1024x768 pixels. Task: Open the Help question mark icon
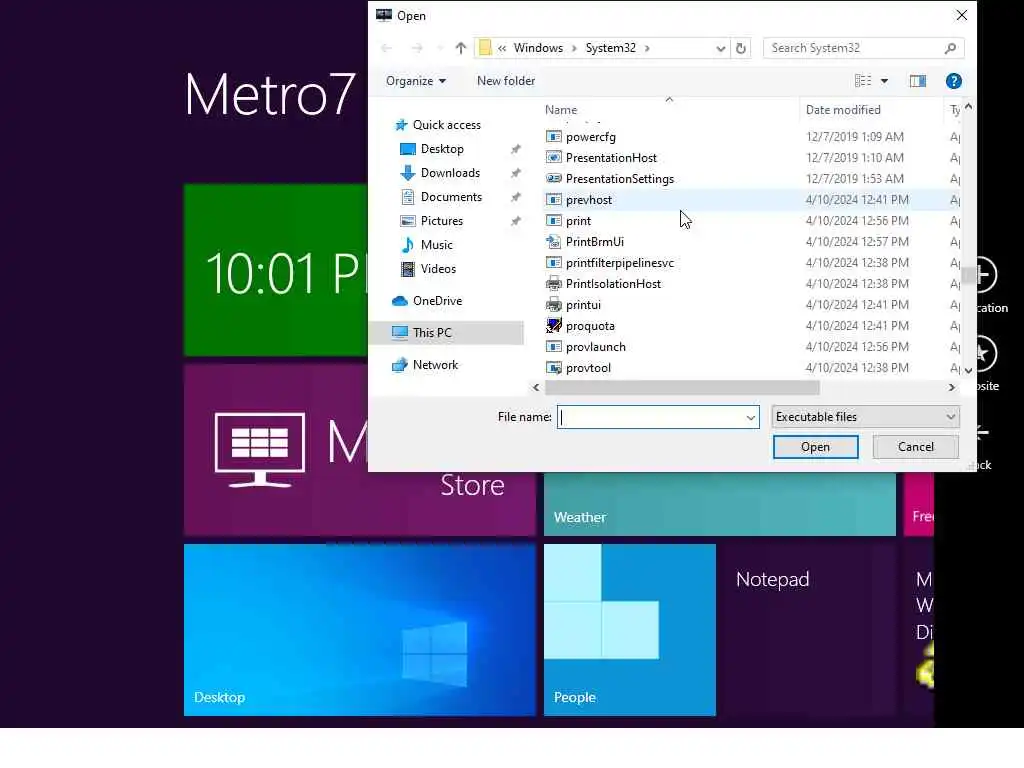click(x=953, y=81)
